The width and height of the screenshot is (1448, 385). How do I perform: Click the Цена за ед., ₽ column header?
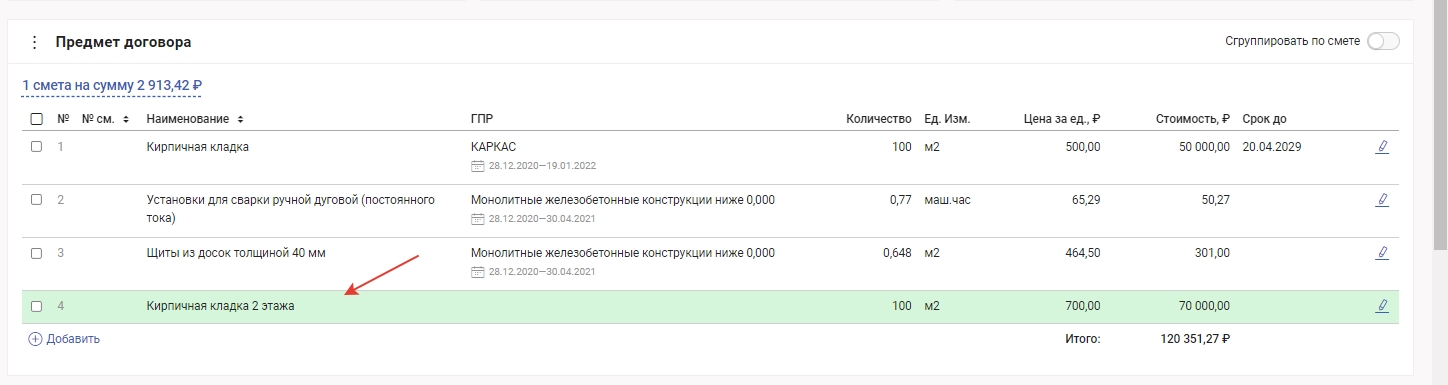[x=1061, y=119]
